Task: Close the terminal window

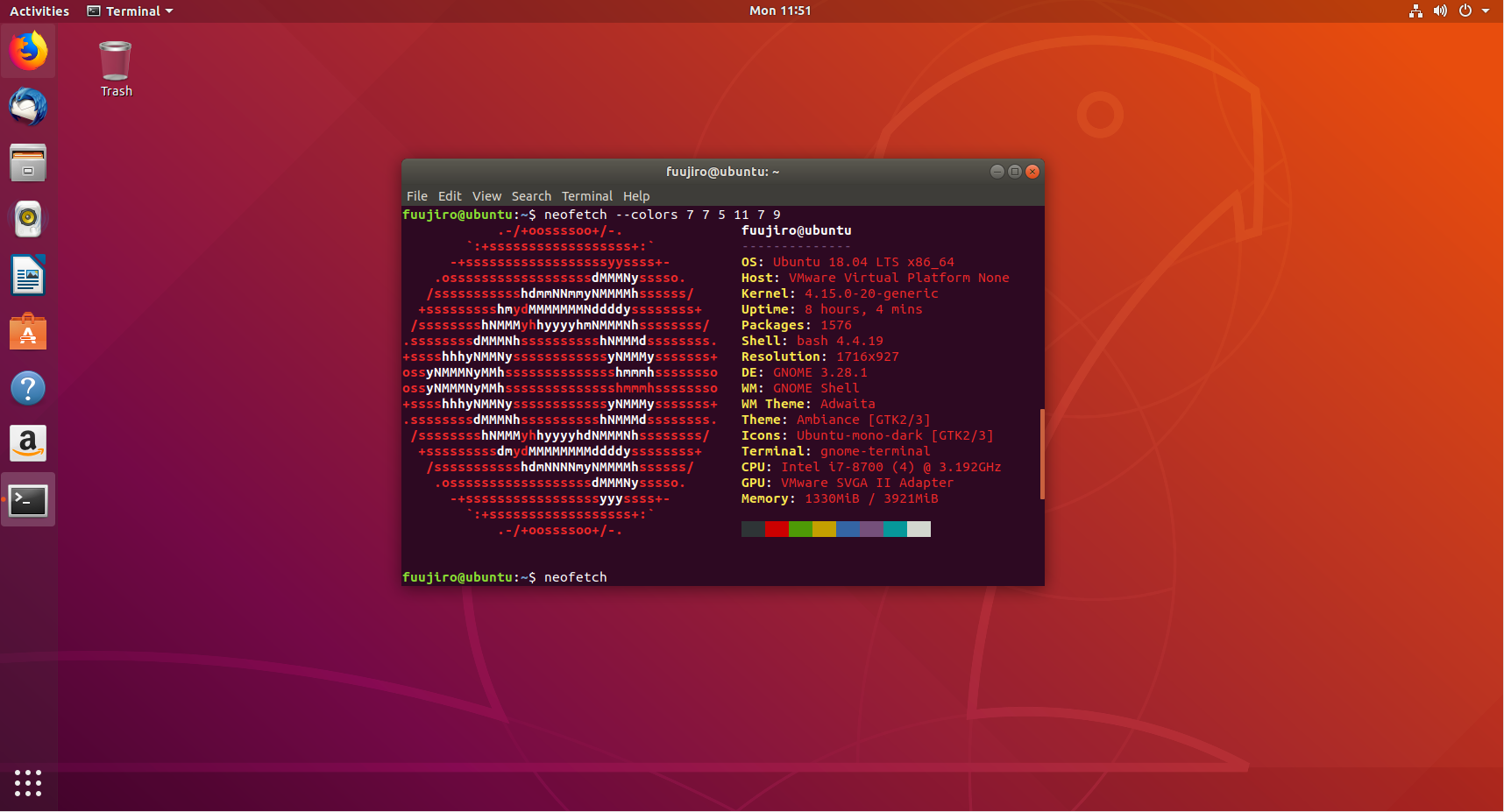Action: [1032, 172]
